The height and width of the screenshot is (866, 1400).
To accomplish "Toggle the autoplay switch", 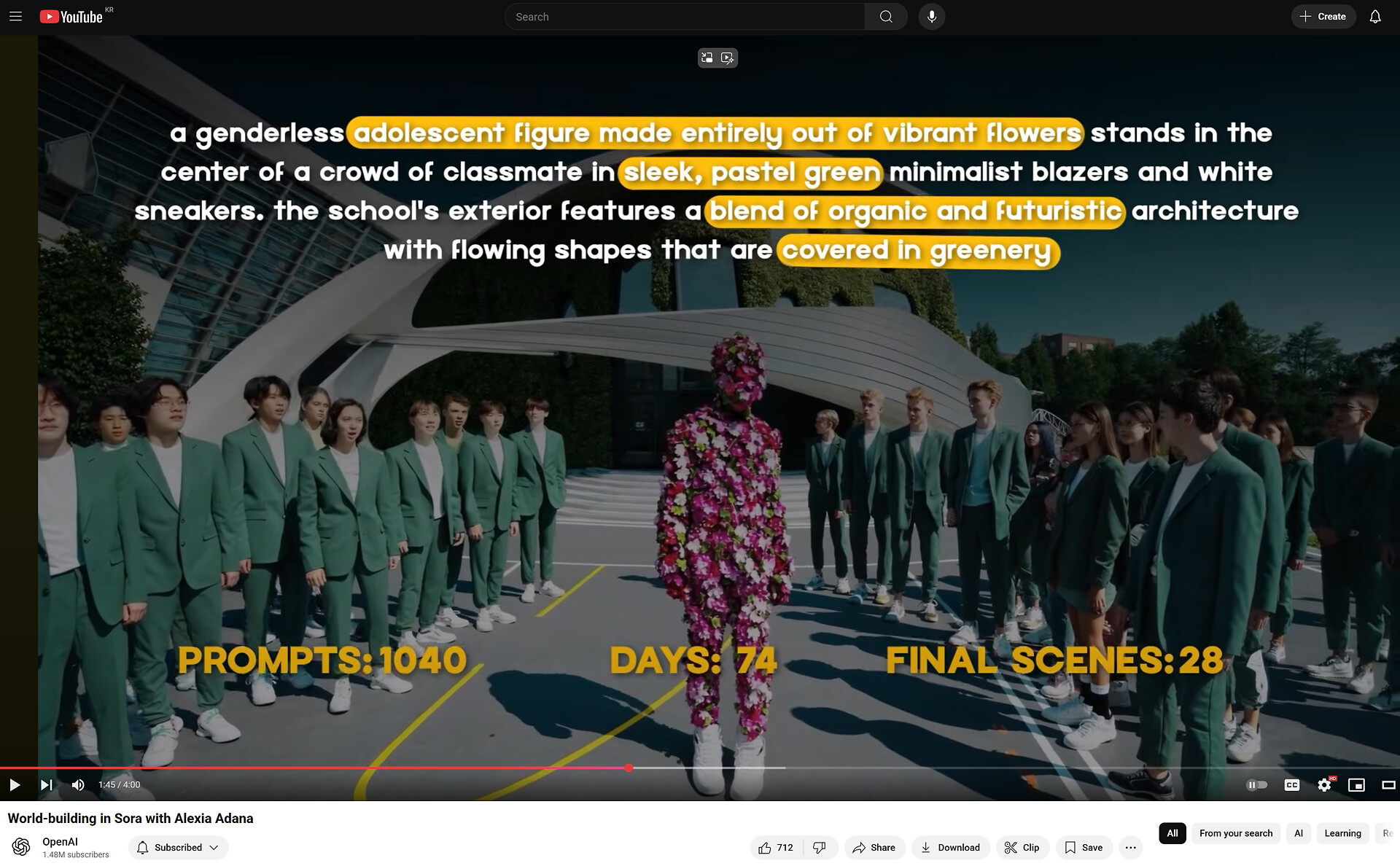I will tap(1256, 784).
